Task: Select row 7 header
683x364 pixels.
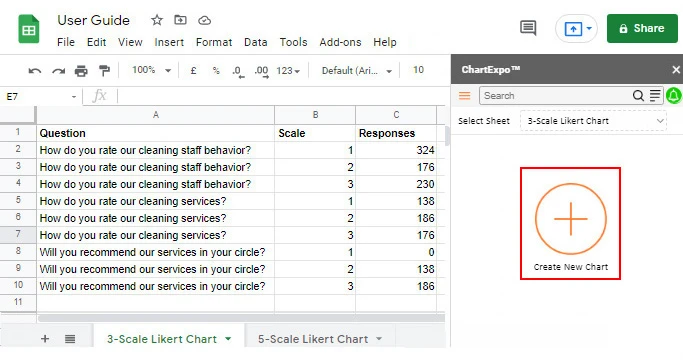Action: (18, 235)
